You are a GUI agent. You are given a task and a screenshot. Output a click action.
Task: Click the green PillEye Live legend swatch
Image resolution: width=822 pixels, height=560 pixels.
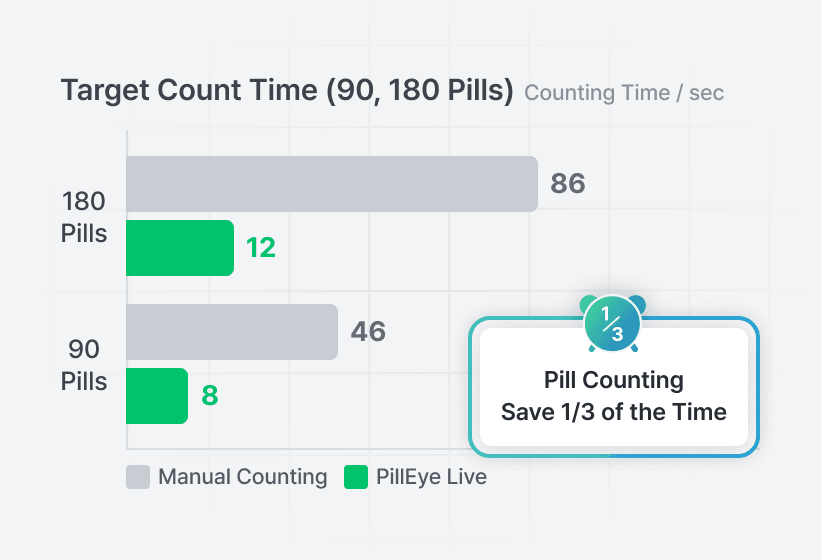pyautogui.click(x=355, y=477)
